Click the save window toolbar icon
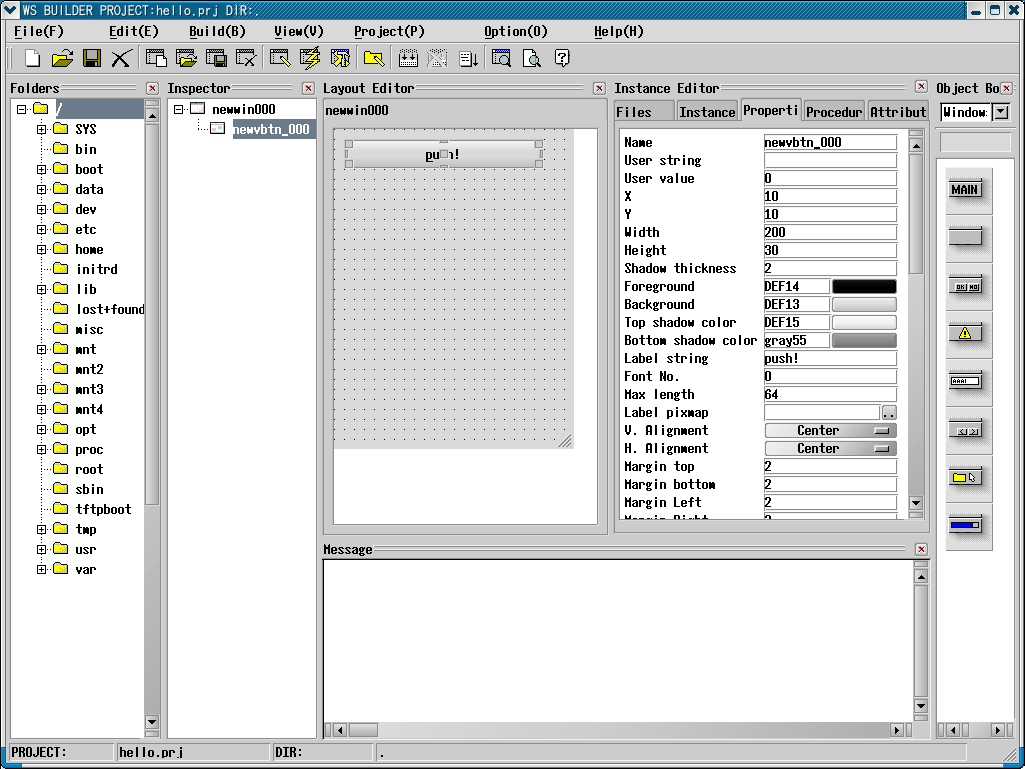The height and width of the screenshot is (769, 1025). click(216, 58)
